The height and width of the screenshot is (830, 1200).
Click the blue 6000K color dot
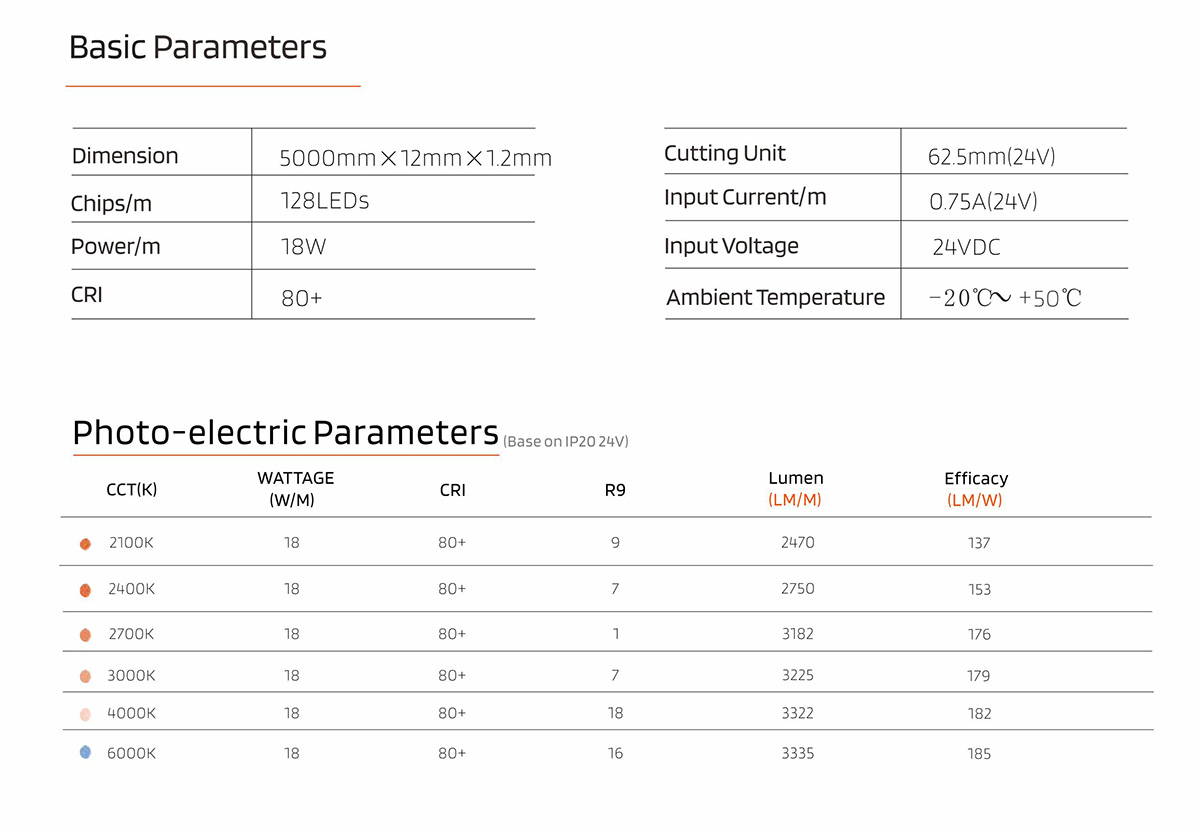pyautogui.click(x=85, y=752)
